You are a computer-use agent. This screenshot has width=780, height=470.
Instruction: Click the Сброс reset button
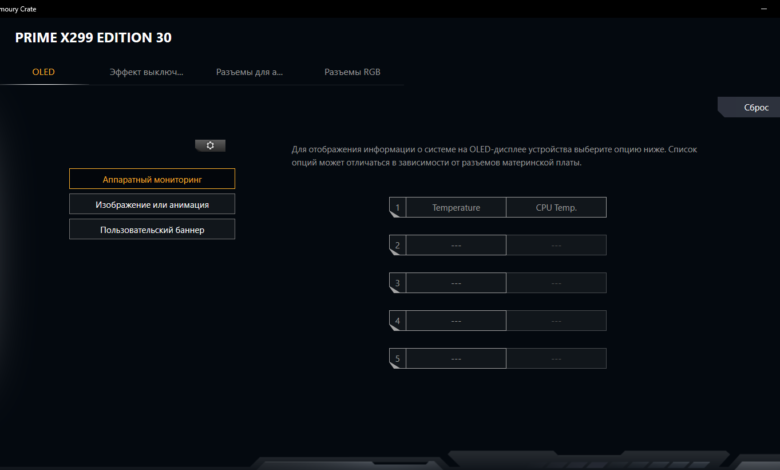pos(749,107)
